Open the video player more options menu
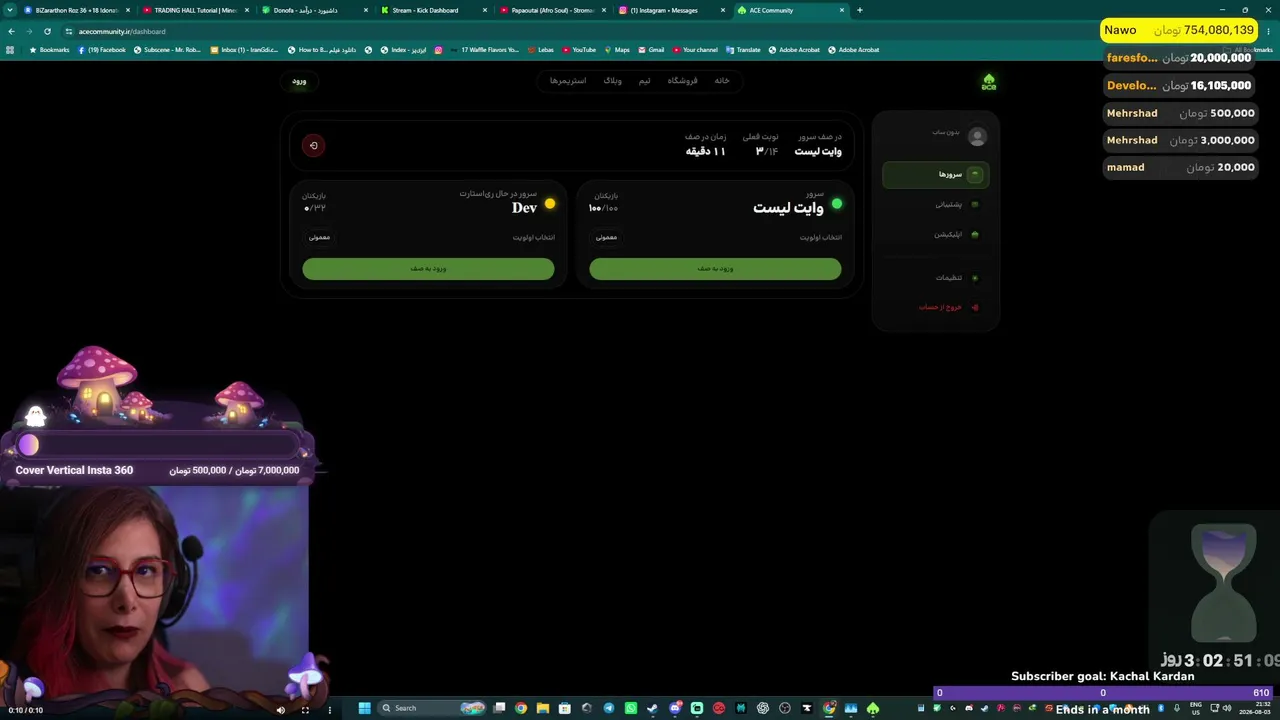This screenshot has width=1280, height=720. pyautogui.click(x=331, y=710)
